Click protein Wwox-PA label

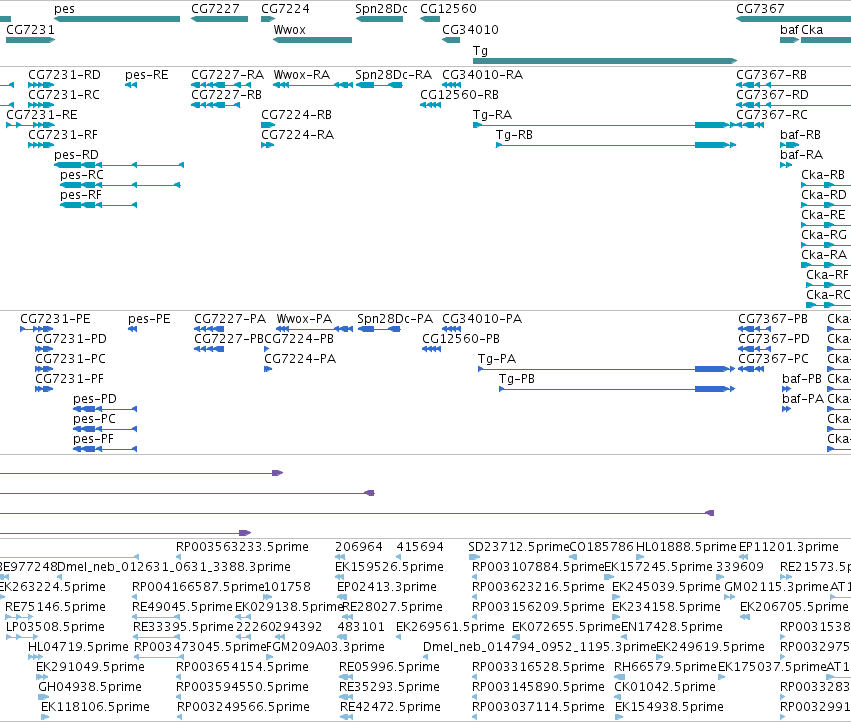[304, 319]
